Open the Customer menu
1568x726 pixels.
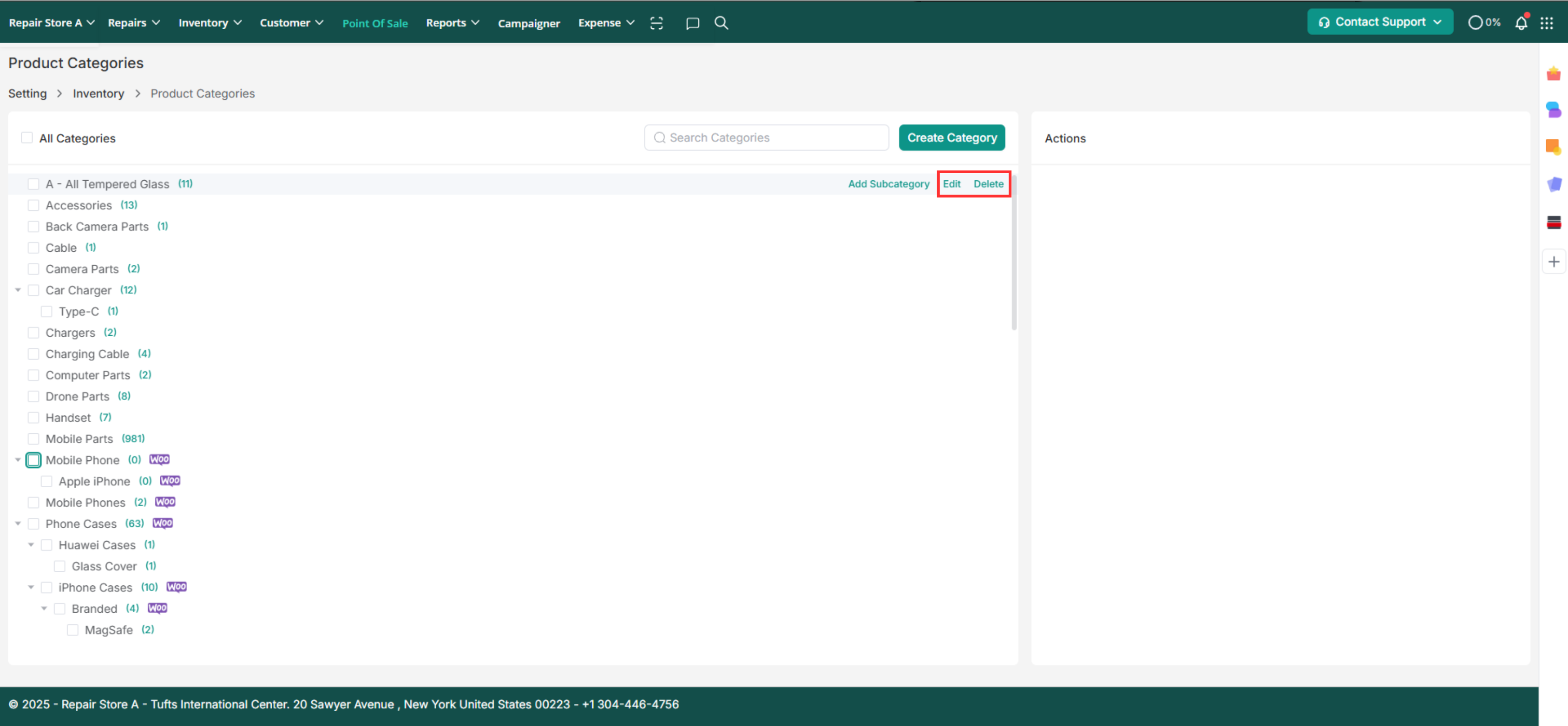(x=292, y=22)
